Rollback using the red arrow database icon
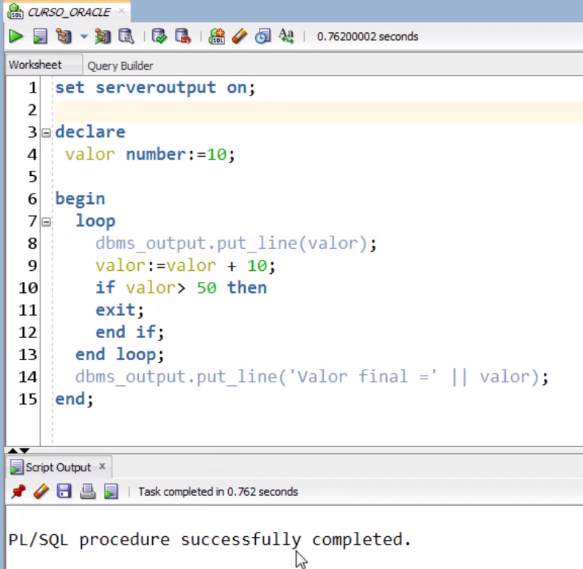Screen dimensions: 583x569 coord(183,36)
